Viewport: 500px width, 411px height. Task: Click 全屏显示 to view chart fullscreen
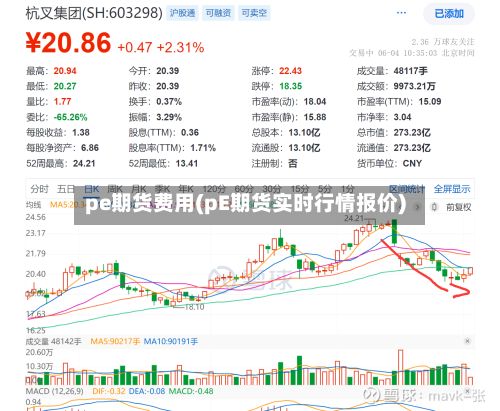coord(452,189)
